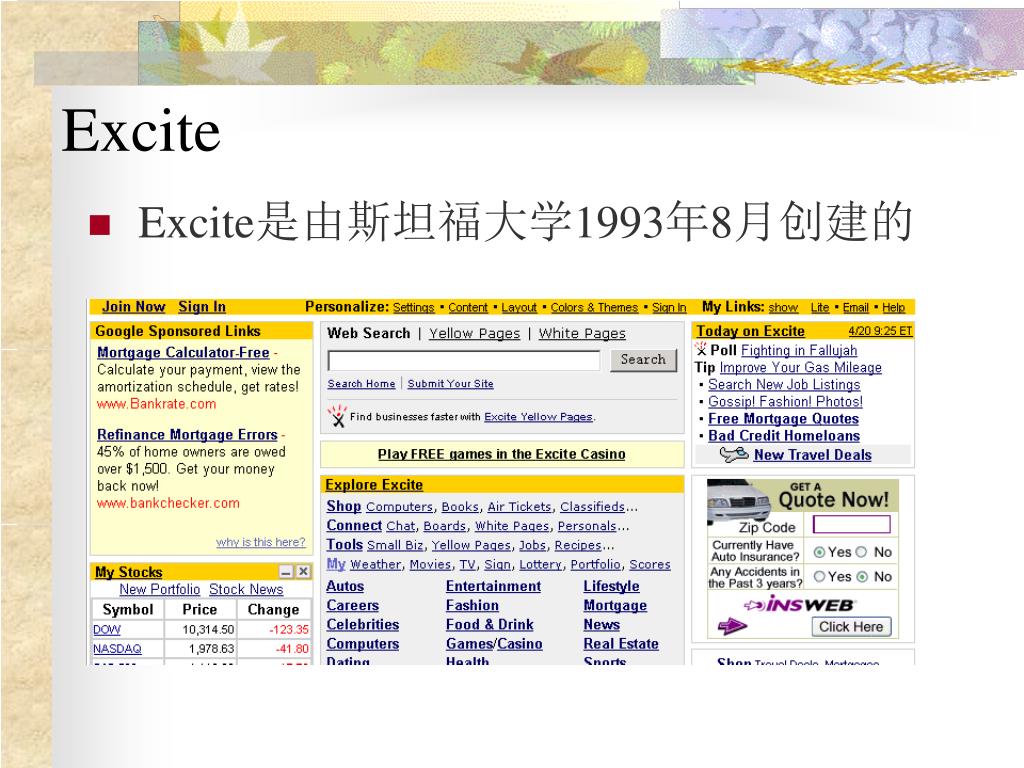Play FREE games in the Excite Casino
This screenshot has width=1024, height=768.
[x=502, y=455]
